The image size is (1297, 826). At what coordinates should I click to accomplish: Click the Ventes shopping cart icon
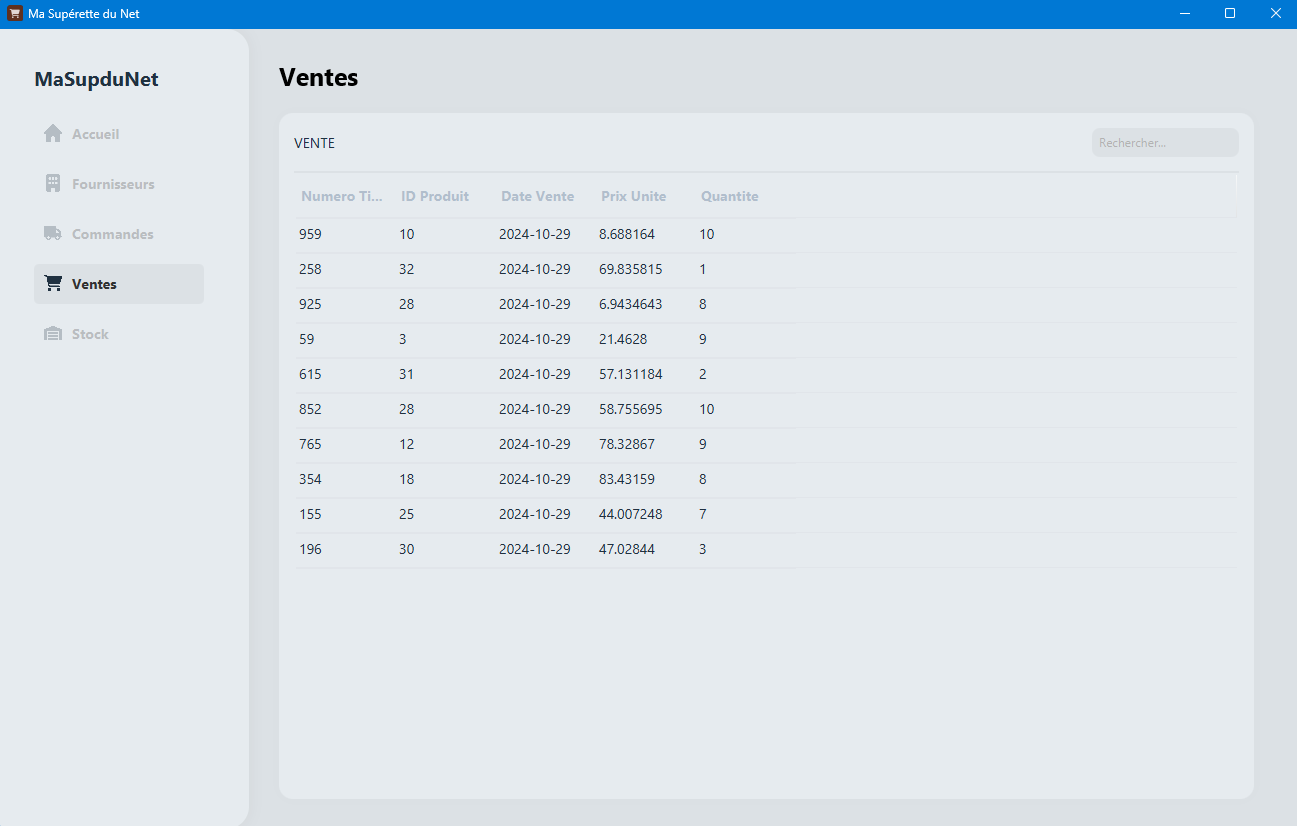[x=53, y=284]
